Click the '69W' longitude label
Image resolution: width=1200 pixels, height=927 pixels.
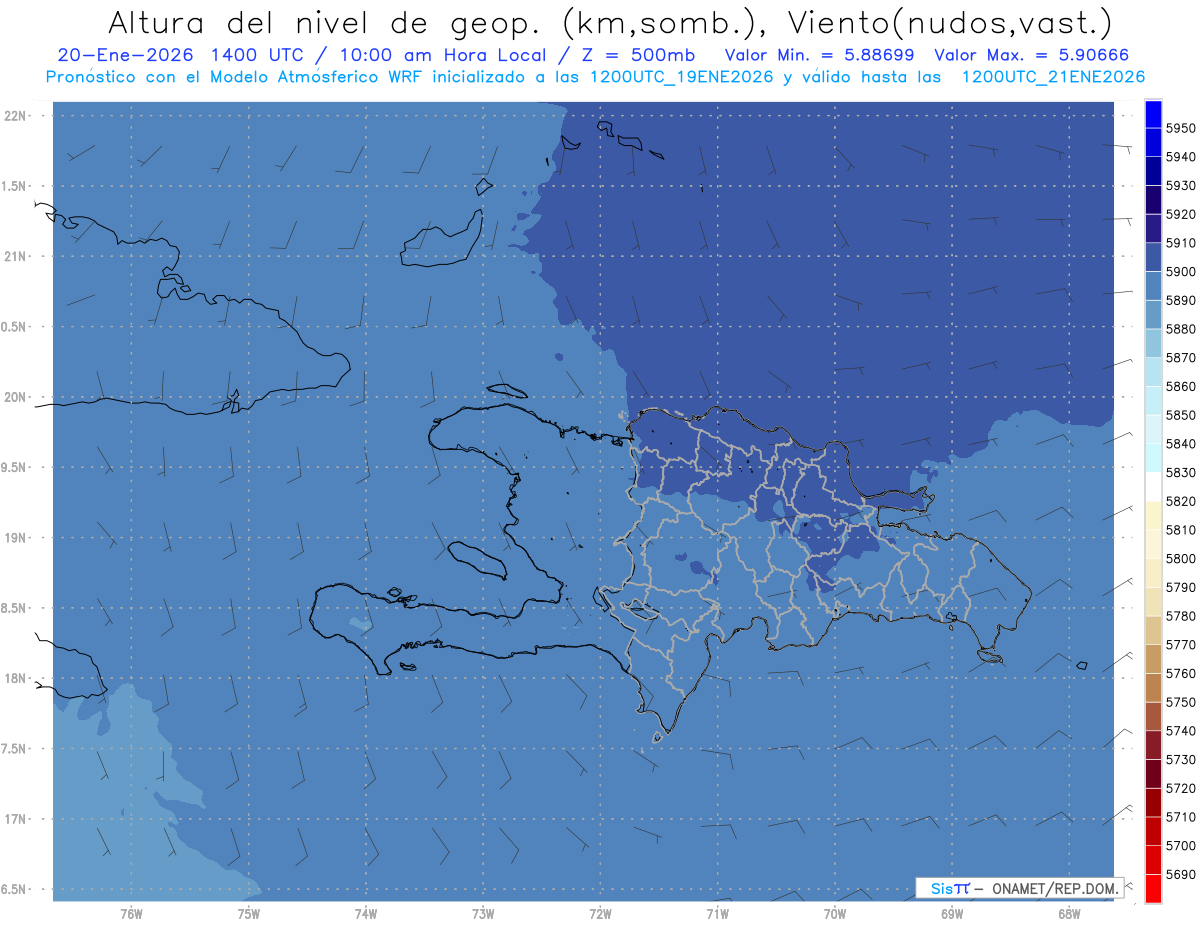[x=952, y=913]
